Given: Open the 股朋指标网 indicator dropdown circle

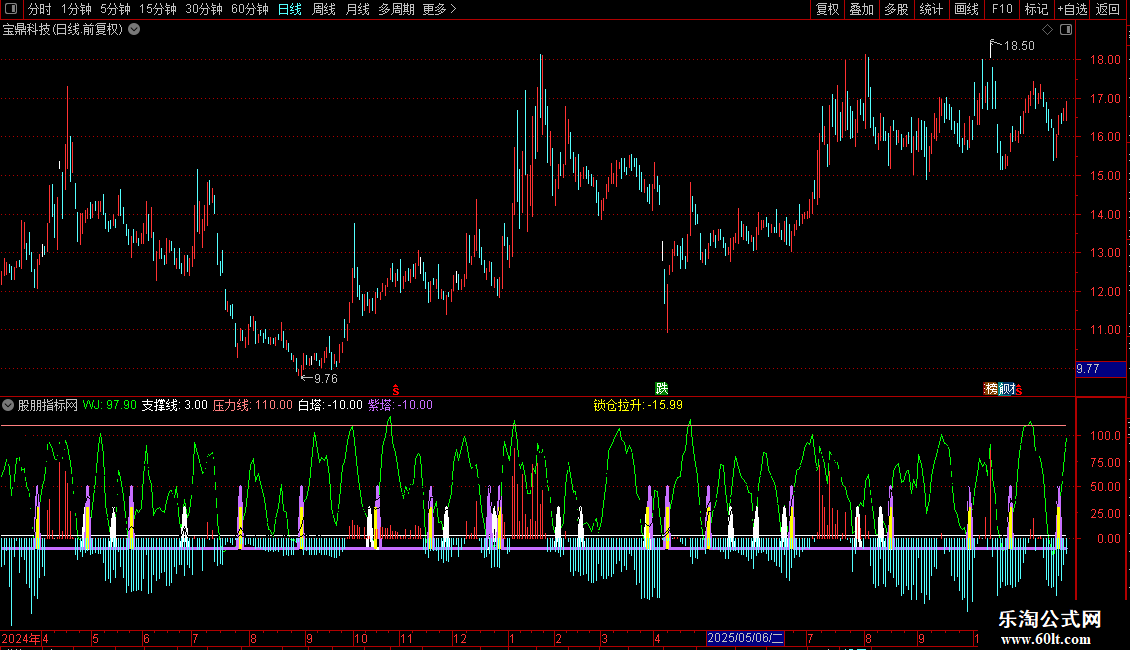Looking at the screenshot, I should click(x=8, y=405).
